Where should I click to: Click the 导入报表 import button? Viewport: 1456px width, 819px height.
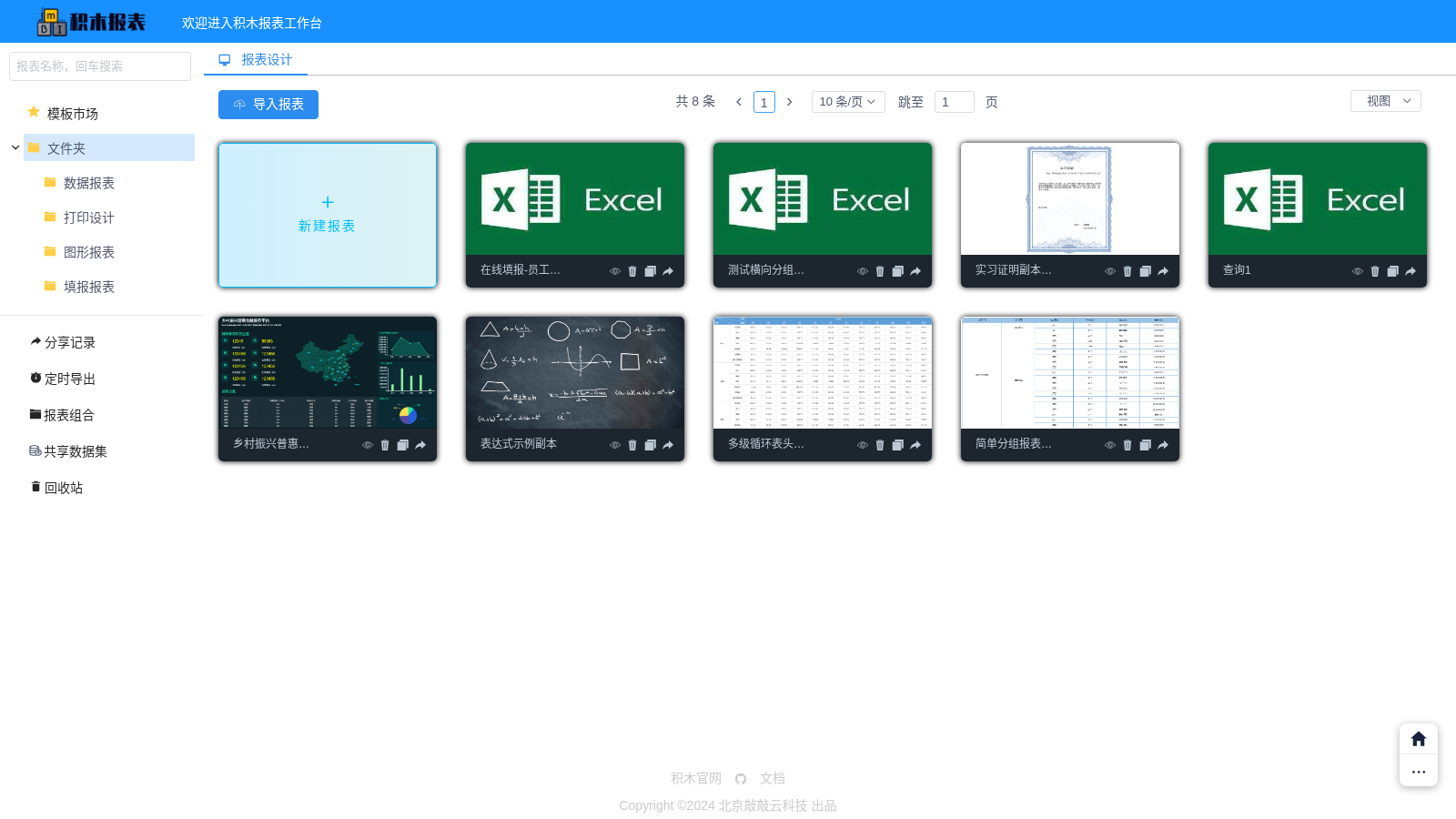[x=268, y=105]
